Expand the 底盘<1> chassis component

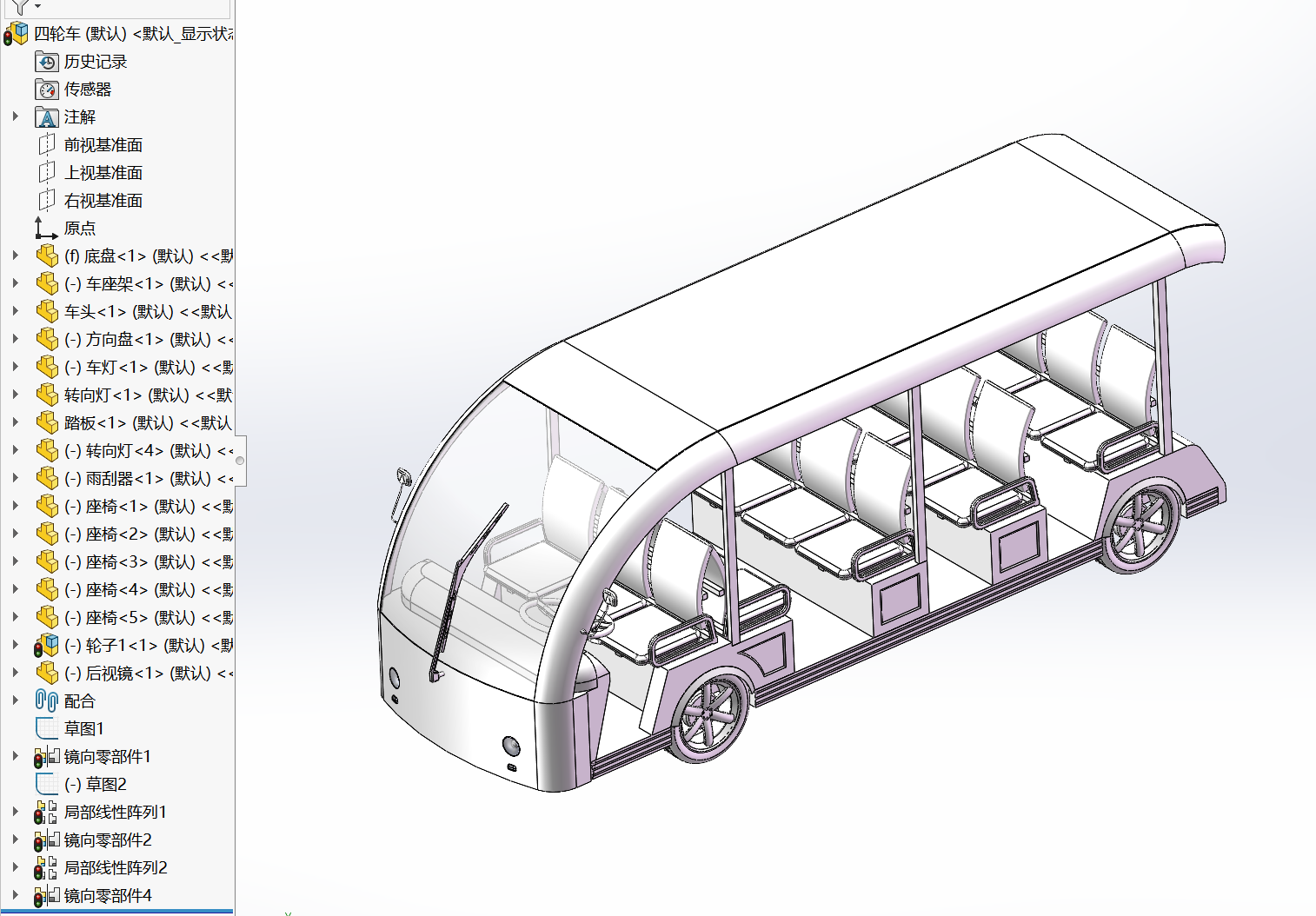tap(15, 256)
